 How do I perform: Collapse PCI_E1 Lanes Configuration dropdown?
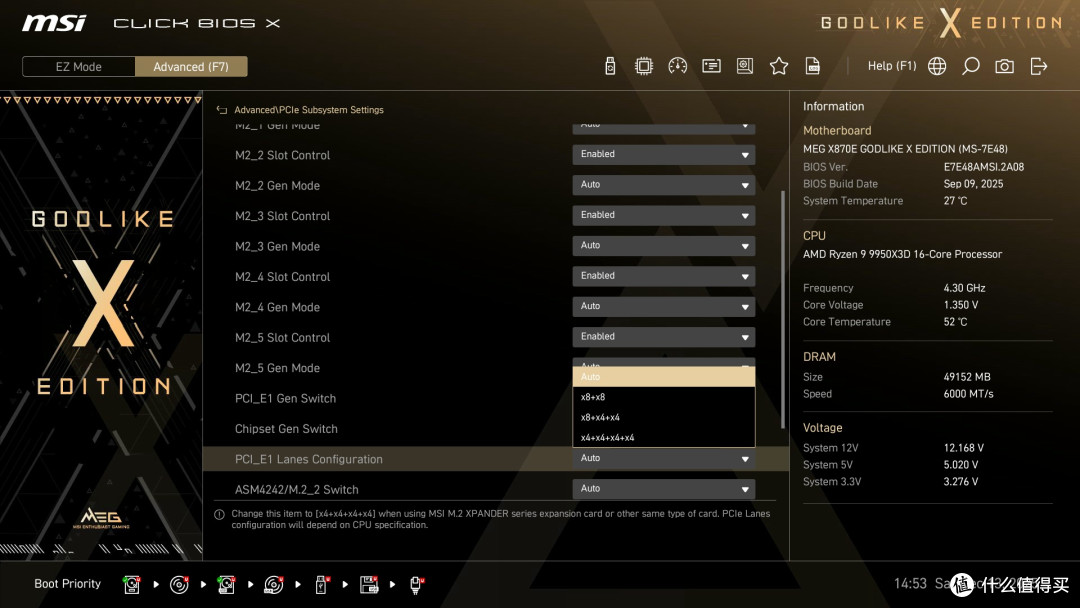tap(663, 458)
